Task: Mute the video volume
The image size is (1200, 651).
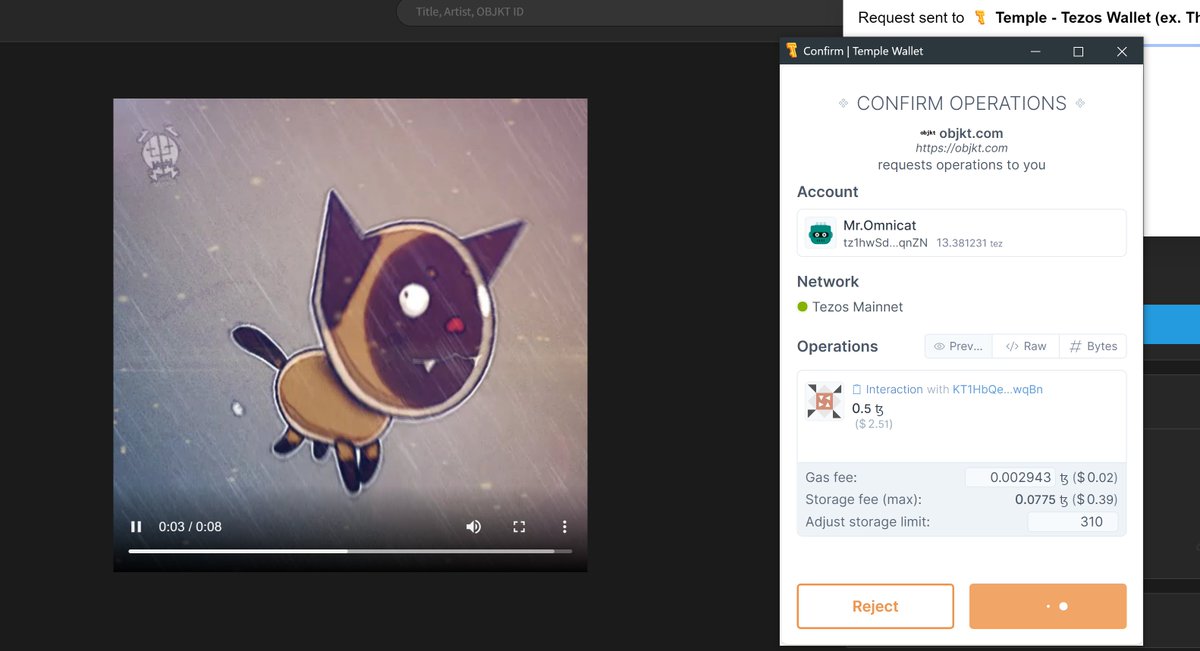Action: (x=473, y=527)
